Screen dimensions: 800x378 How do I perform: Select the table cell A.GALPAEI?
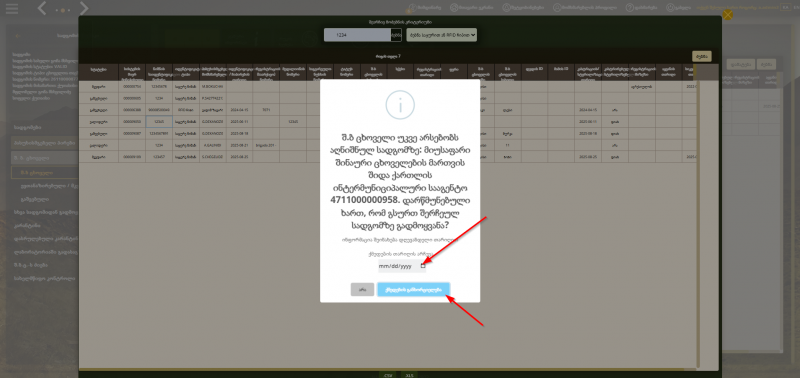click(213, 145)
